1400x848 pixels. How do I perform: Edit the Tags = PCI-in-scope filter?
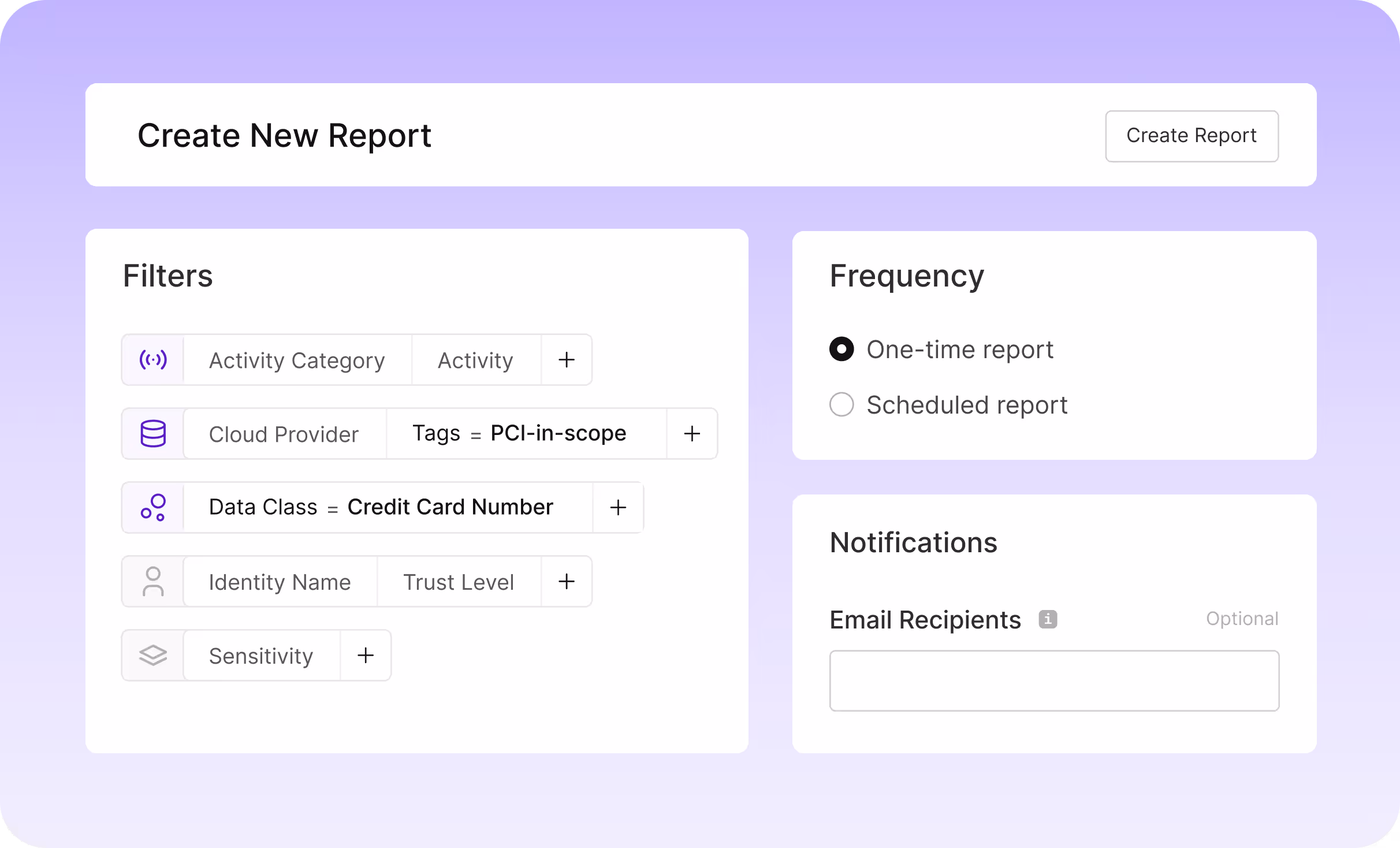519,434
